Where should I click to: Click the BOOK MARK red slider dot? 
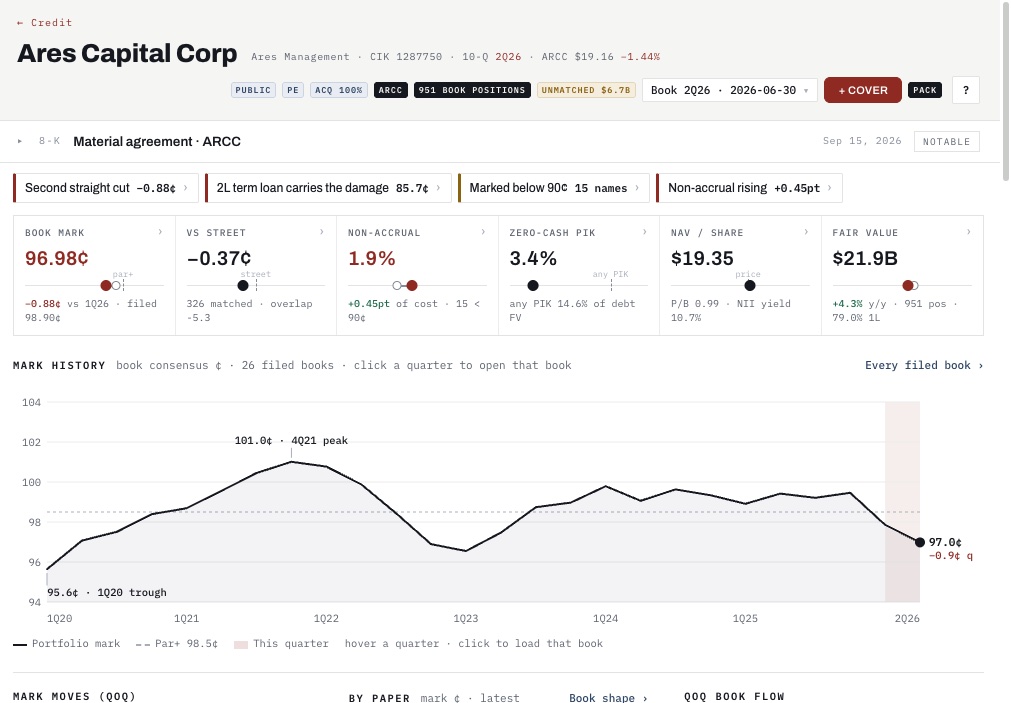[x=106, y=286]
